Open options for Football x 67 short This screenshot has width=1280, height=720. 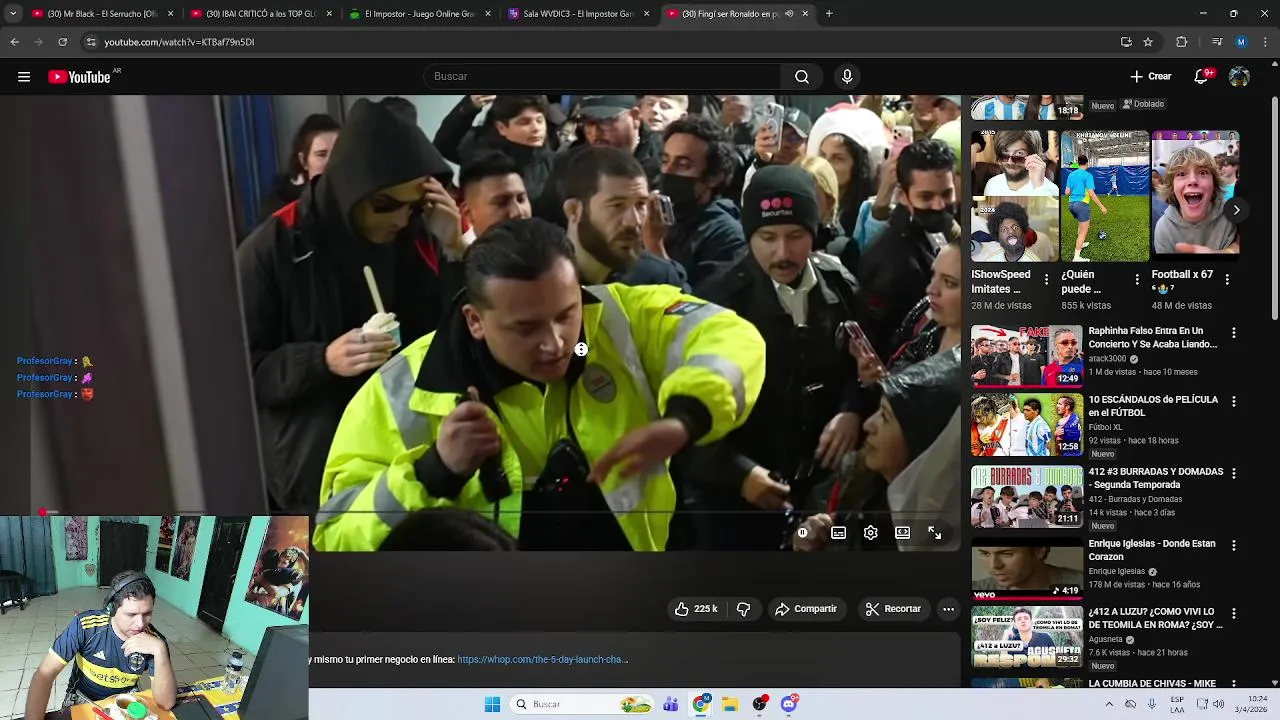coord(1227,280)
